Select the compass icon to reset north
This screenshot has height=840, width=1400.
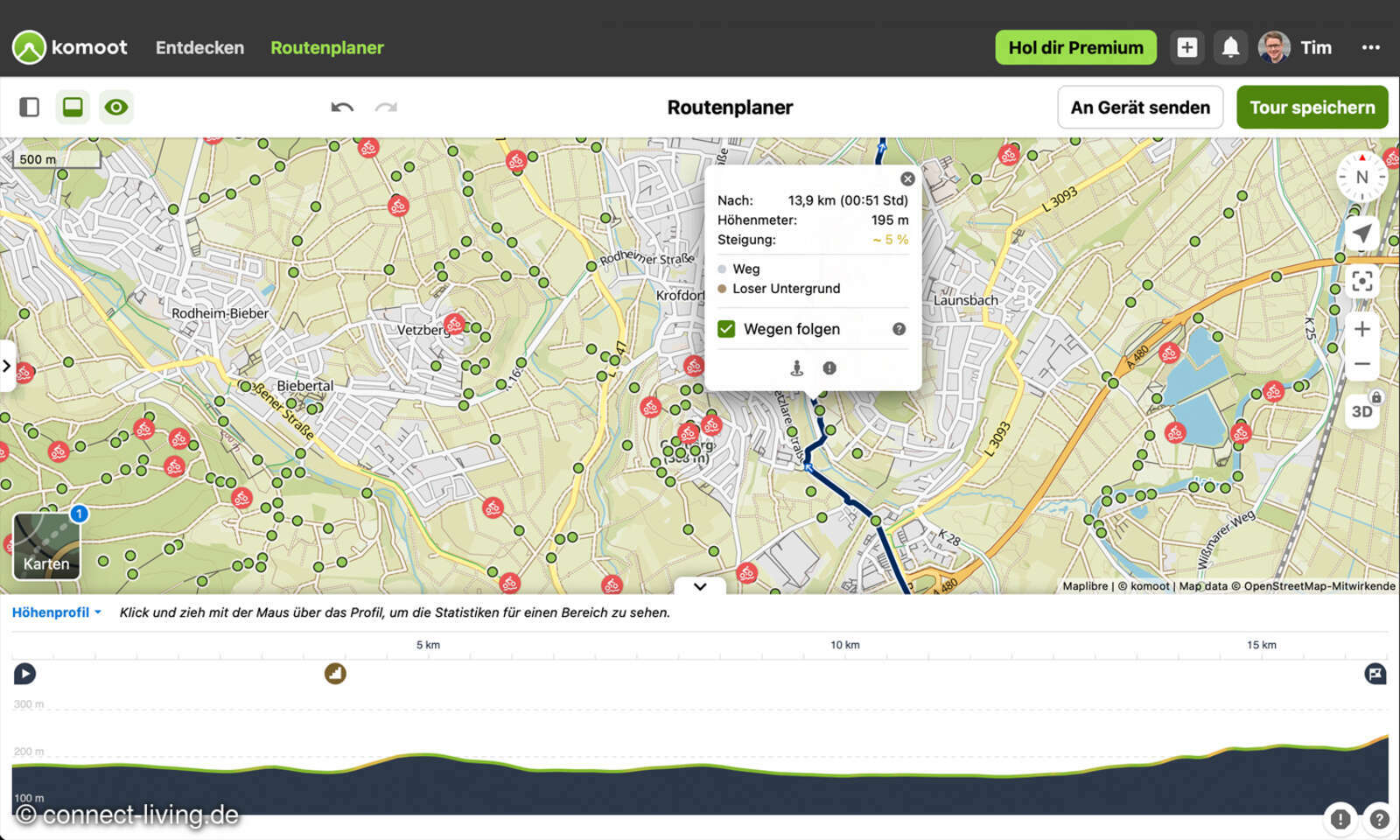[x=1361, y=176]
